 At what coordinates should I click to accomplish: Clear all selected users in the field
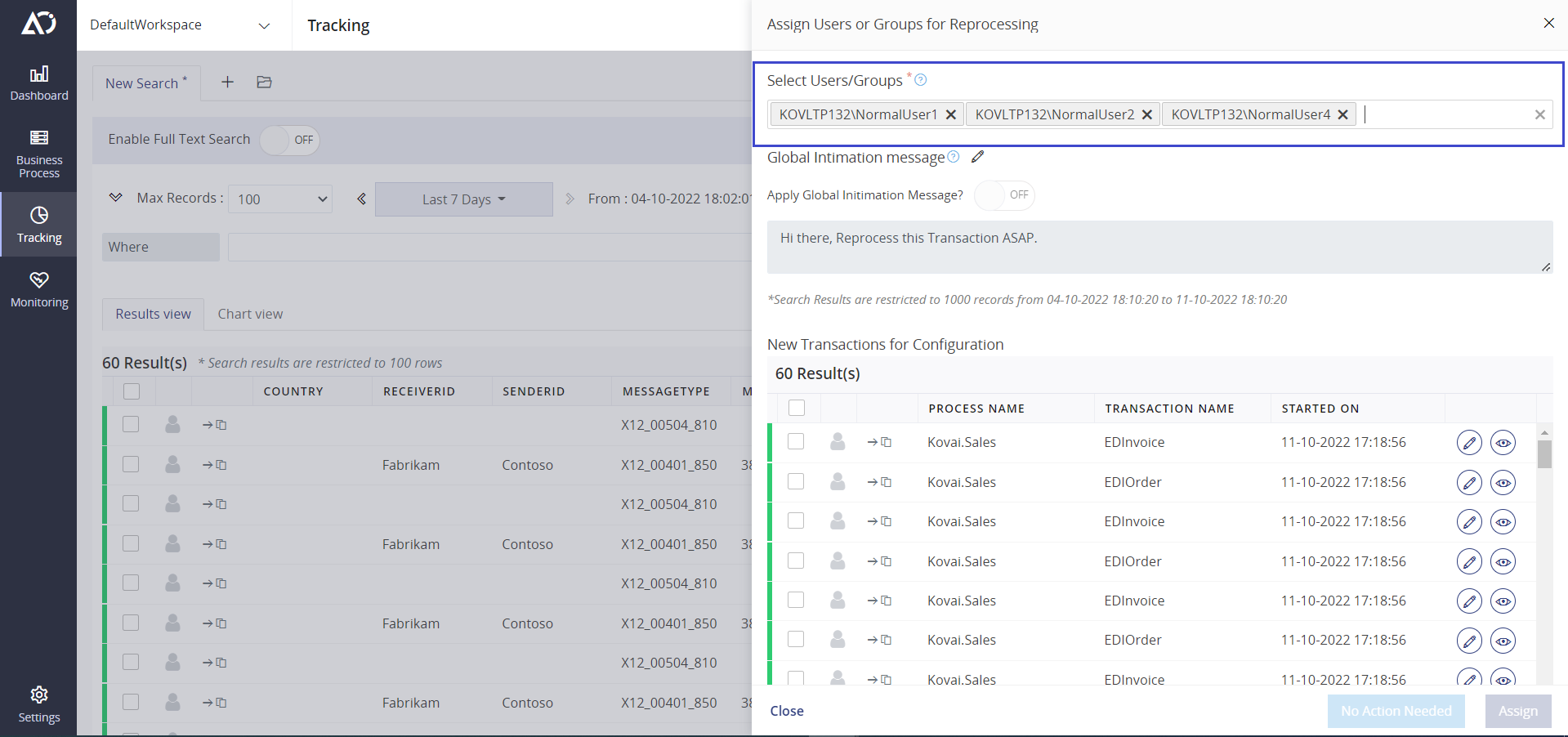coord(1540,114)
